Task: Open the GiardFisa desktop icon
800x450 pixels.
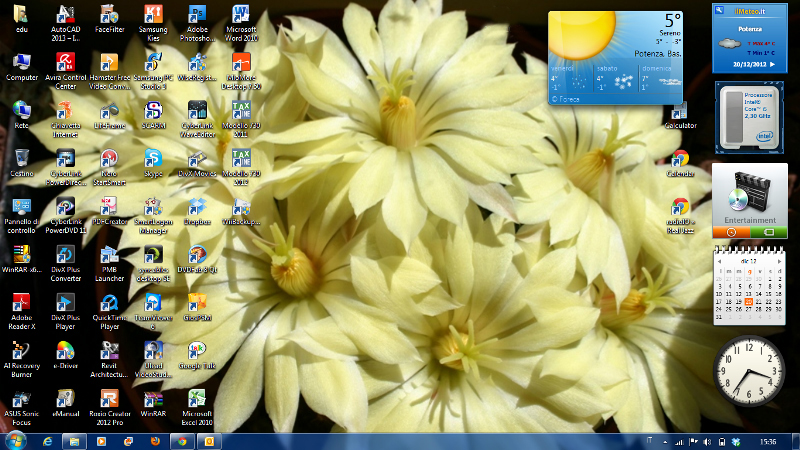Action: pyautogui.click(x=197, y=307)
